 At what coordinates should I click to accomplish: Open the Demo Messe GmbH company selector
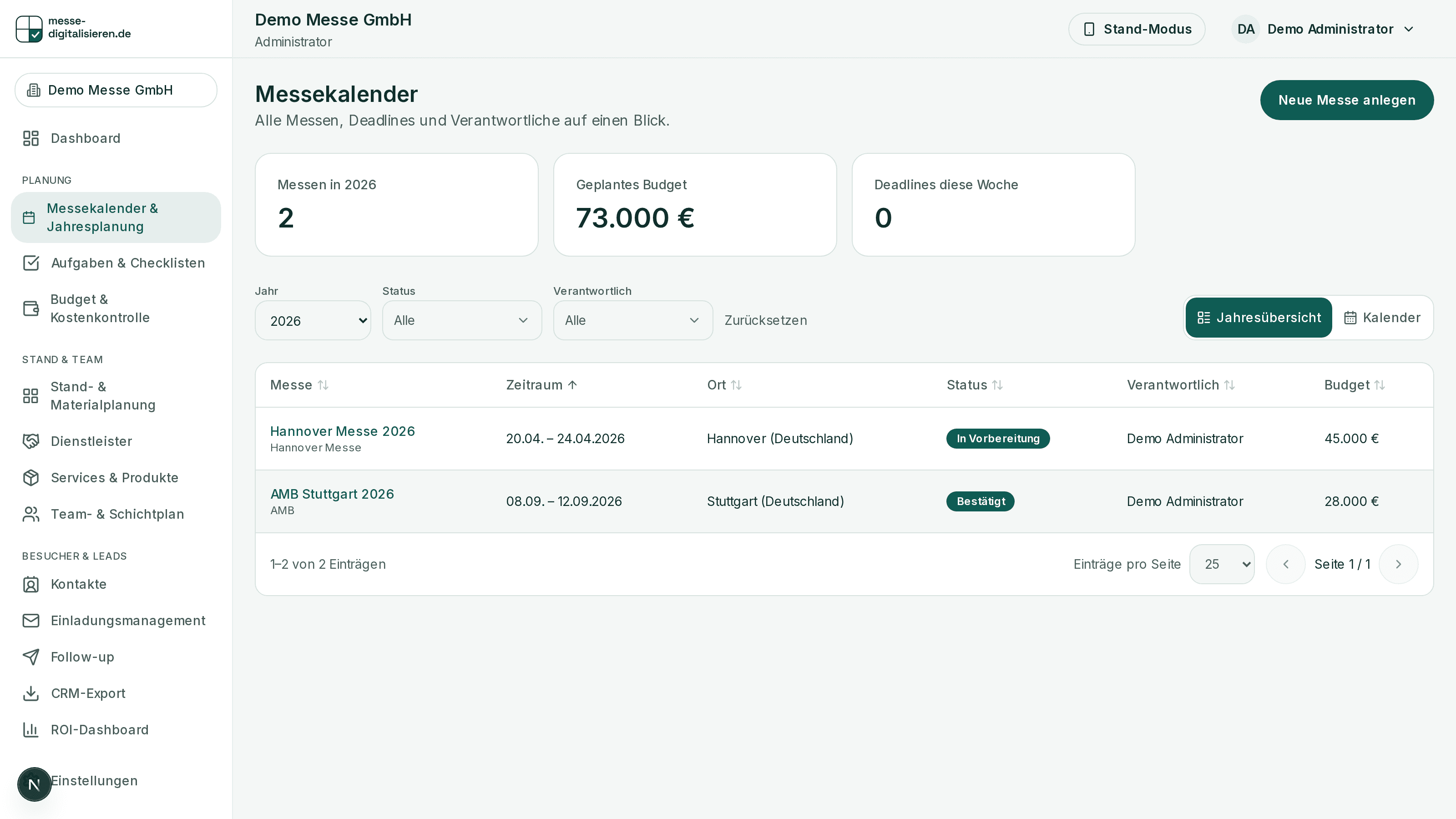point(116,90)
